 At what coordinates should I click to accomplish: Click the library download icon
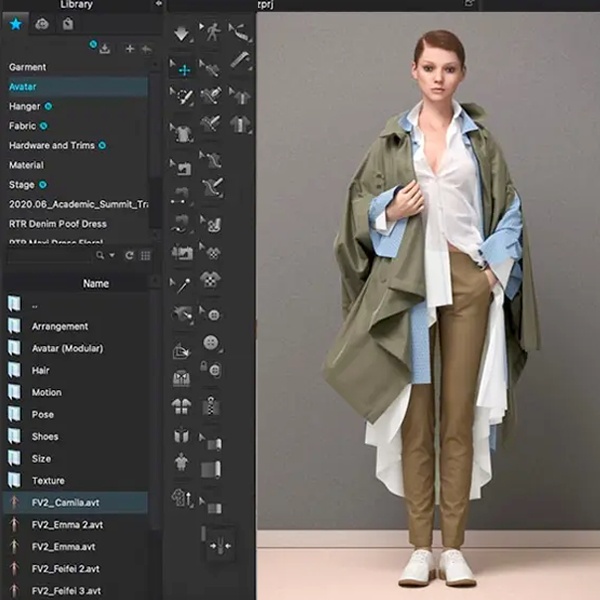coord(104,49)
